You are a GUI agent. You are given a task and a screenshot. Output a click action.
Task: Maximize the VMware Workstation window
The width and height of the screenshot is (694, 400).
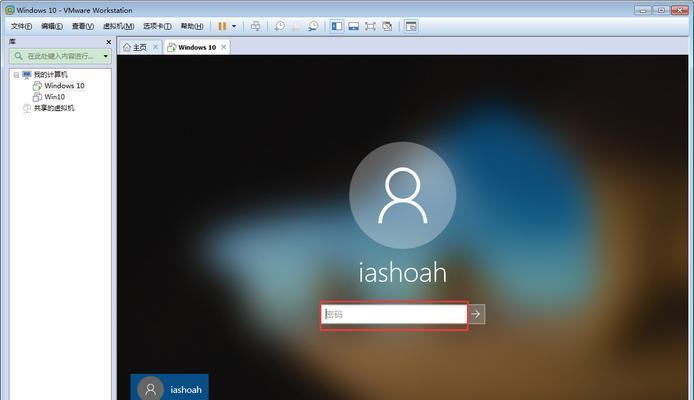(x=661, y=10)
